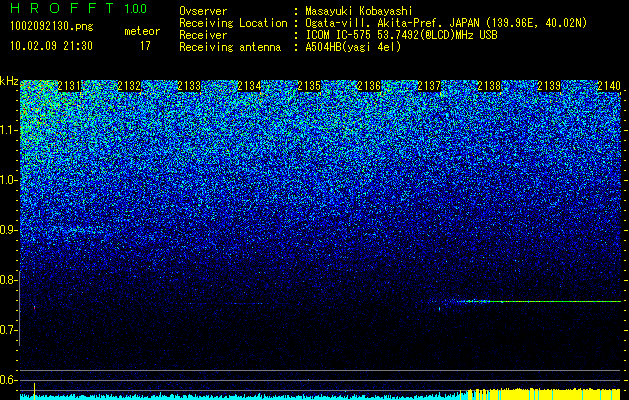The image size is (629, 400).
Task: Click the 2136 time marker
Action: pyautogui.click(x=369, y=86)
